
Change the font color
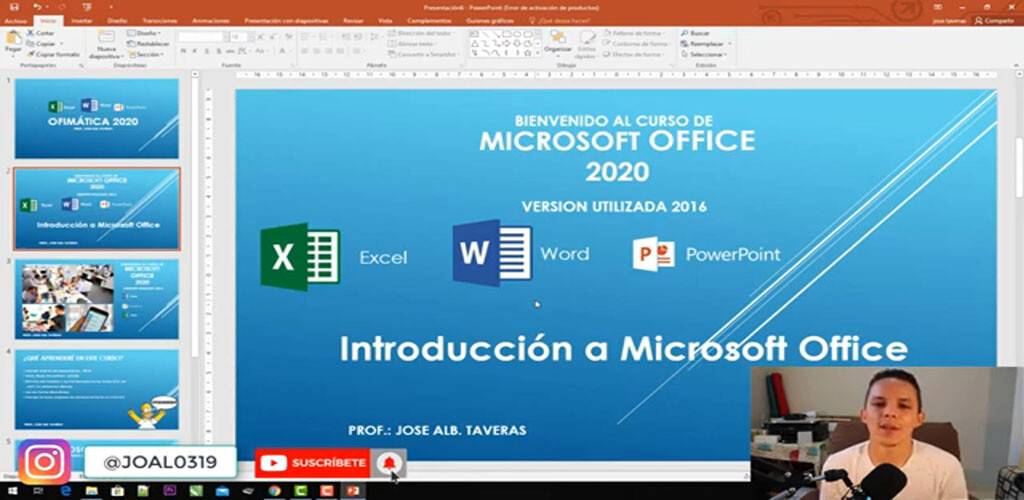coord(282,51)
